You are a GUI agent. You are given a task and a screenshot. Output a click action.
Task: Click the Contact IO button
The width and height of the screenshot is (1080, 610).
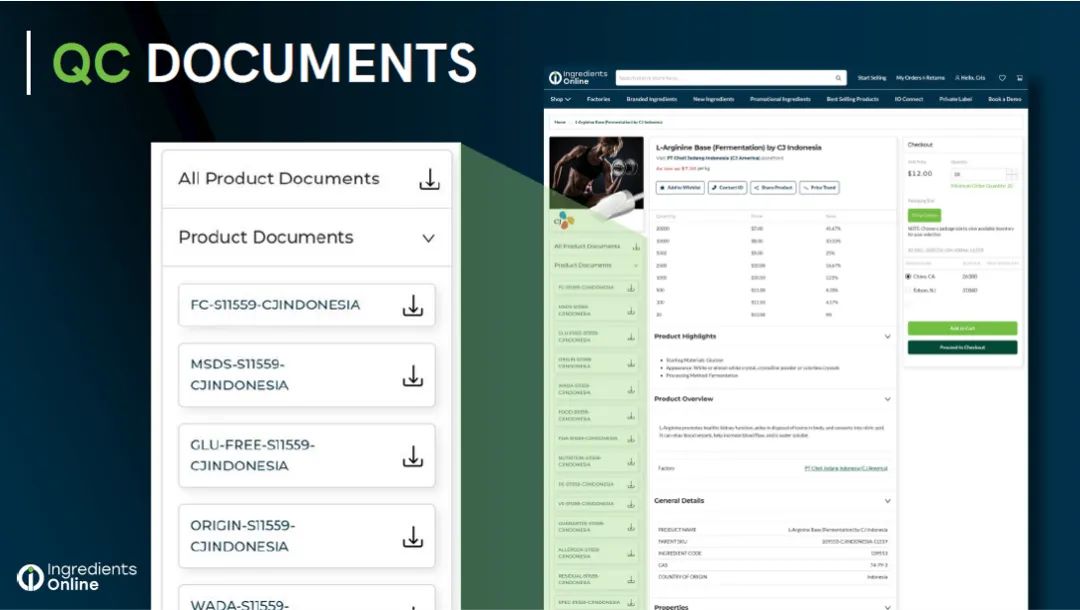727,187
